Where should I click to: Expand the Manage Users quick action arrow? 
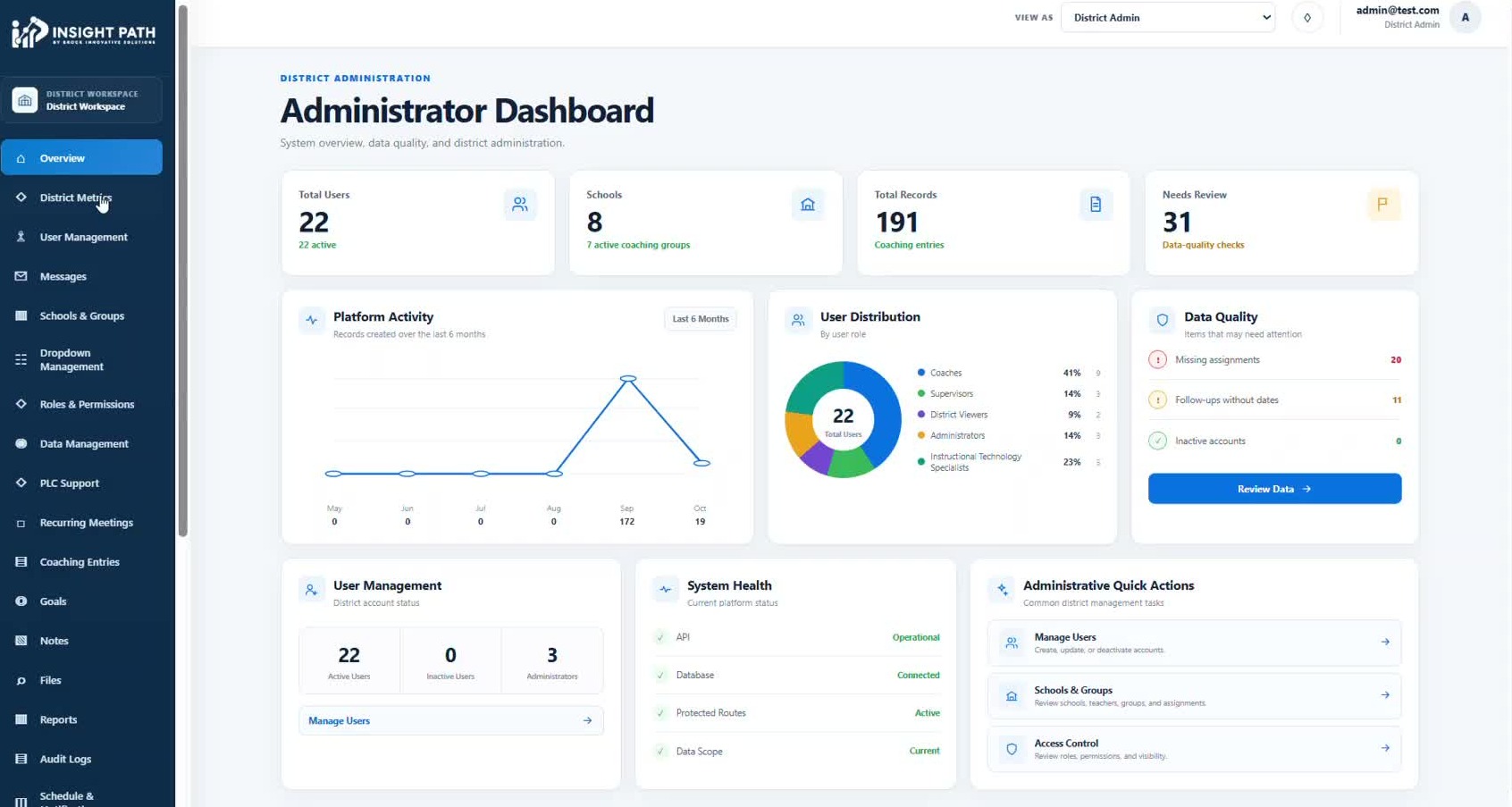(x=1385, y=642)
